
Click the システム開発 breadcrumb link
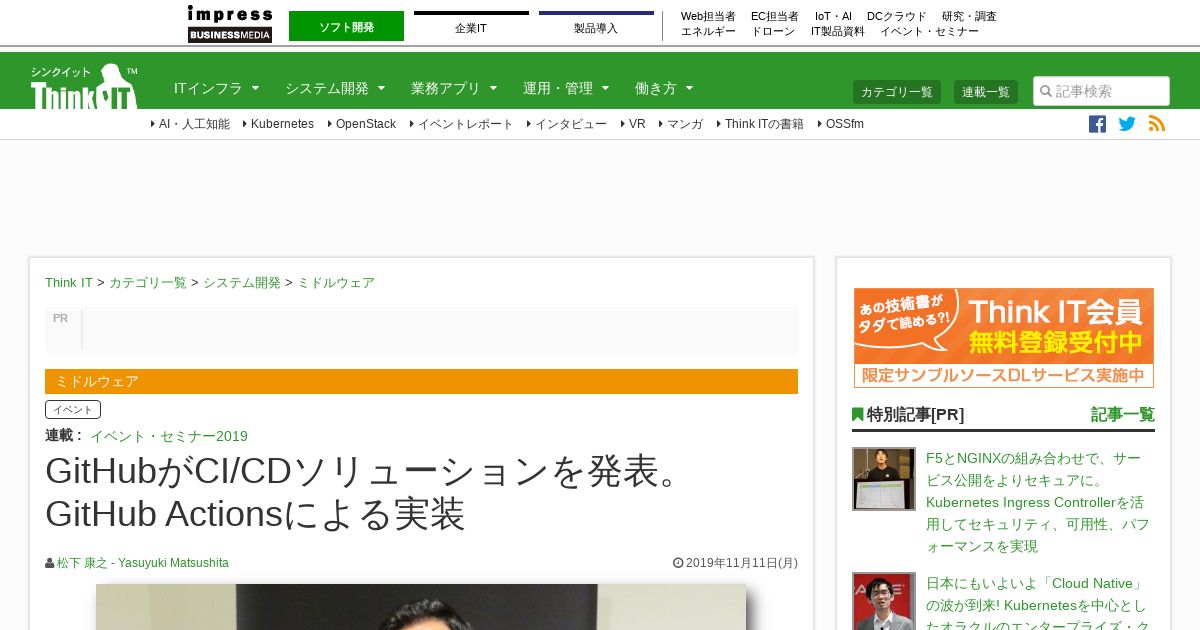pyautogui.click(x=242, y=283)
